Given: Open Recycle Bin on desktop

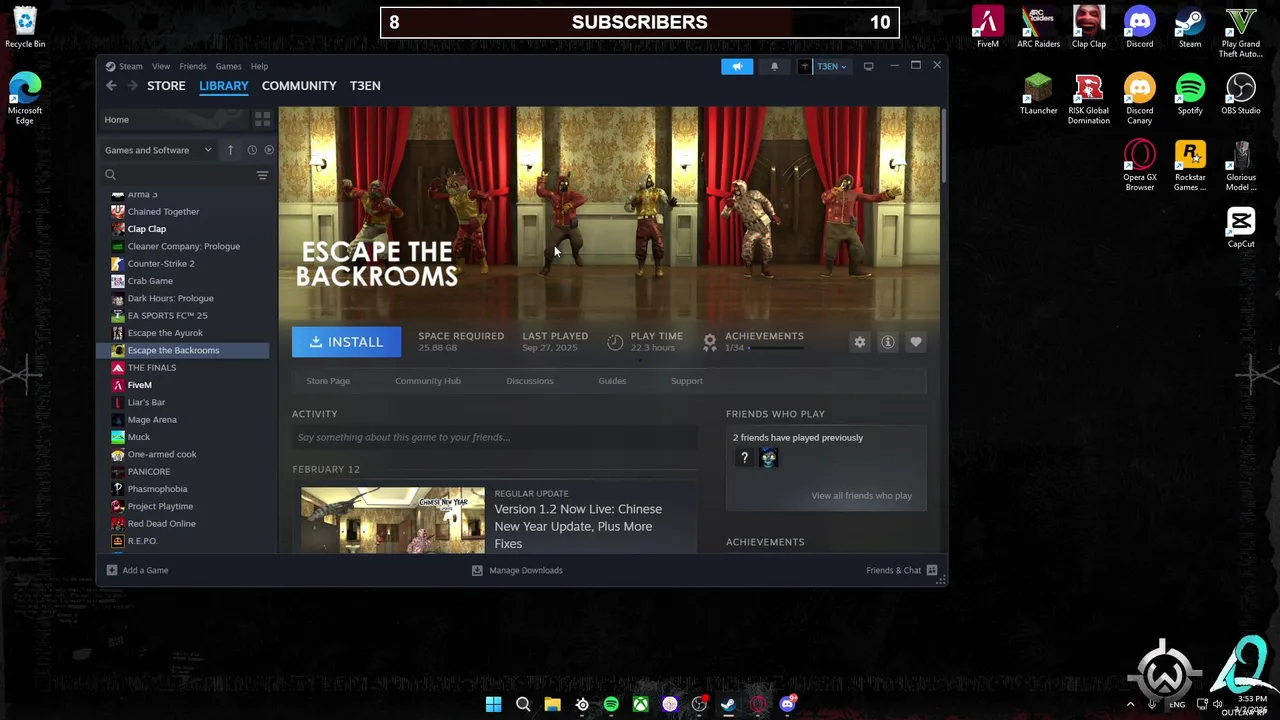Looking at the screenshot, I should tap(25, 28).
